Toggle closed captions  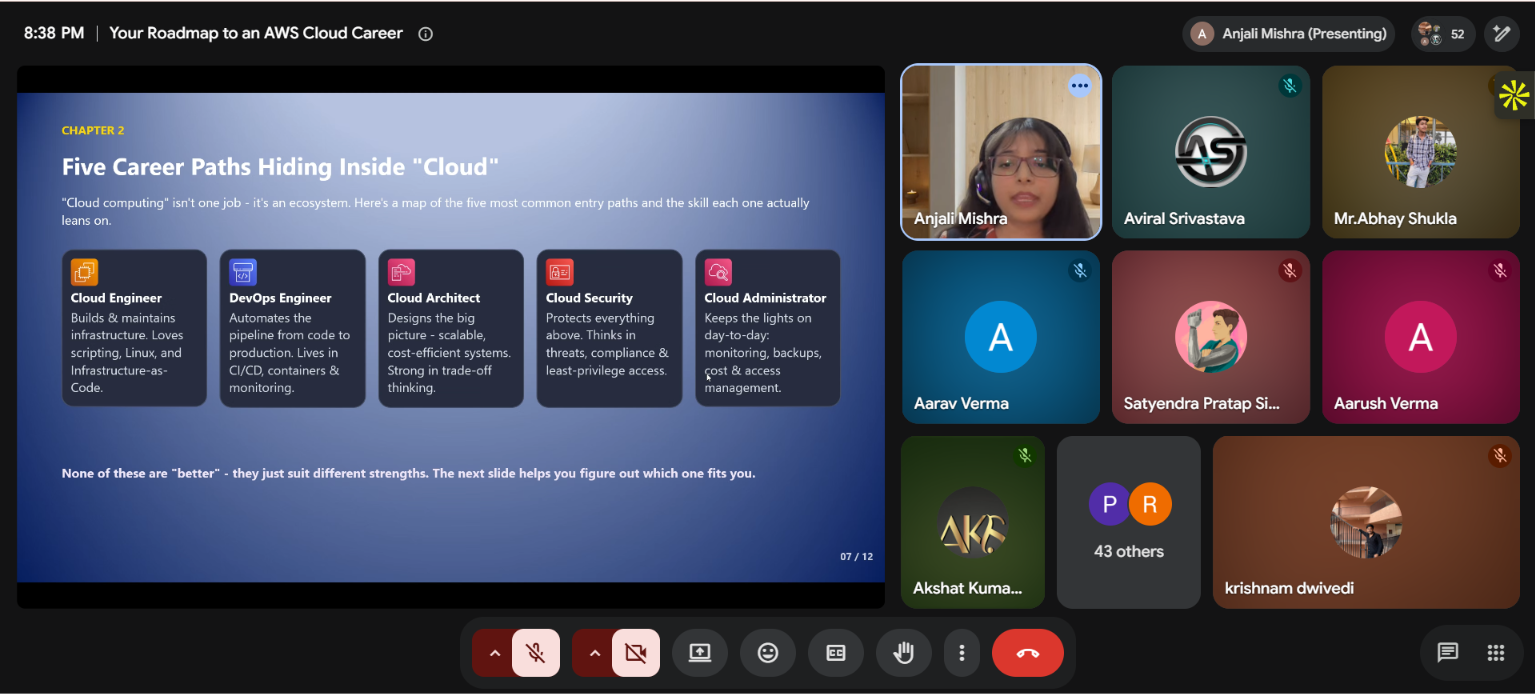[836, 653]
